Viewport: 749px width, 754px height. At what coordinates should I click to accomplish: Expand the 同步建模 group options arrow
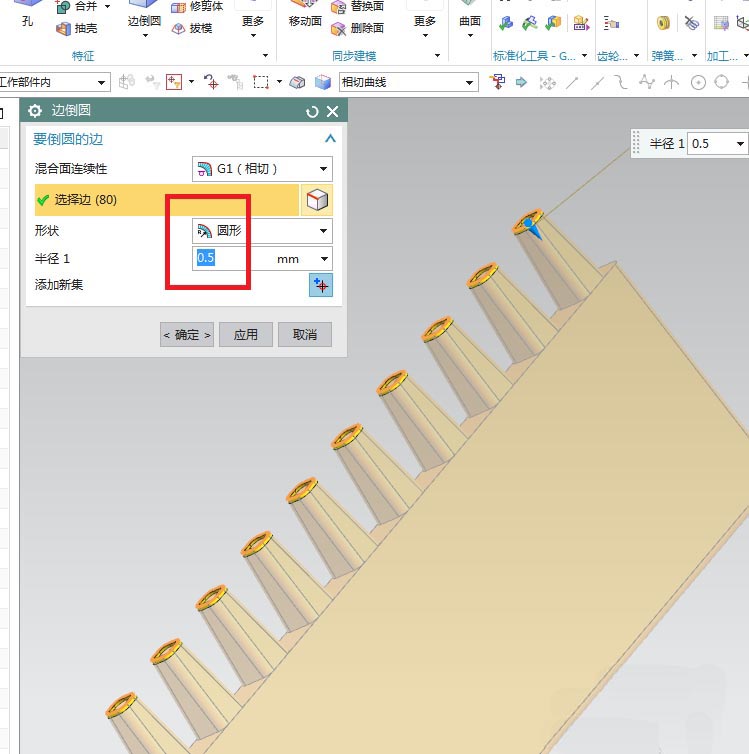pyautogui.click(x=437, y=56)
